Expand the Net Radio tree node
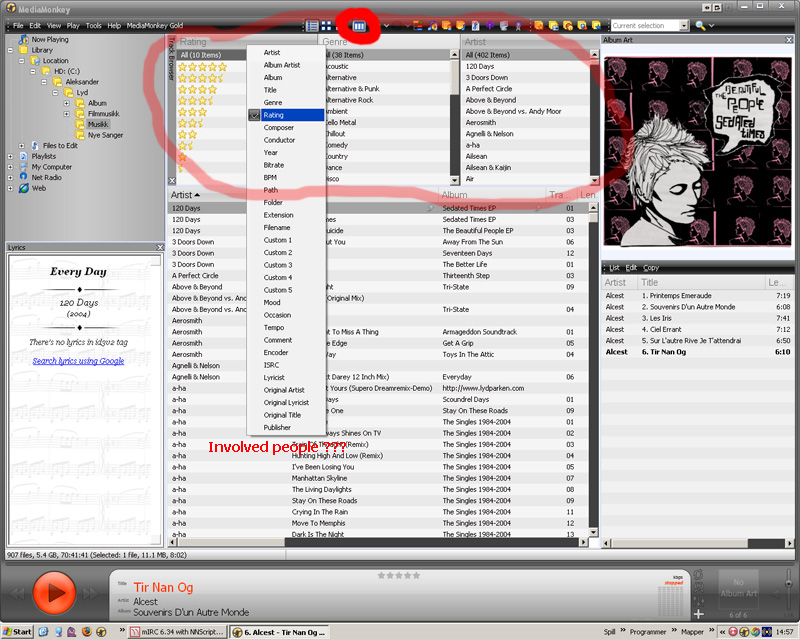800x640 pixels. (x=10, y=178)
